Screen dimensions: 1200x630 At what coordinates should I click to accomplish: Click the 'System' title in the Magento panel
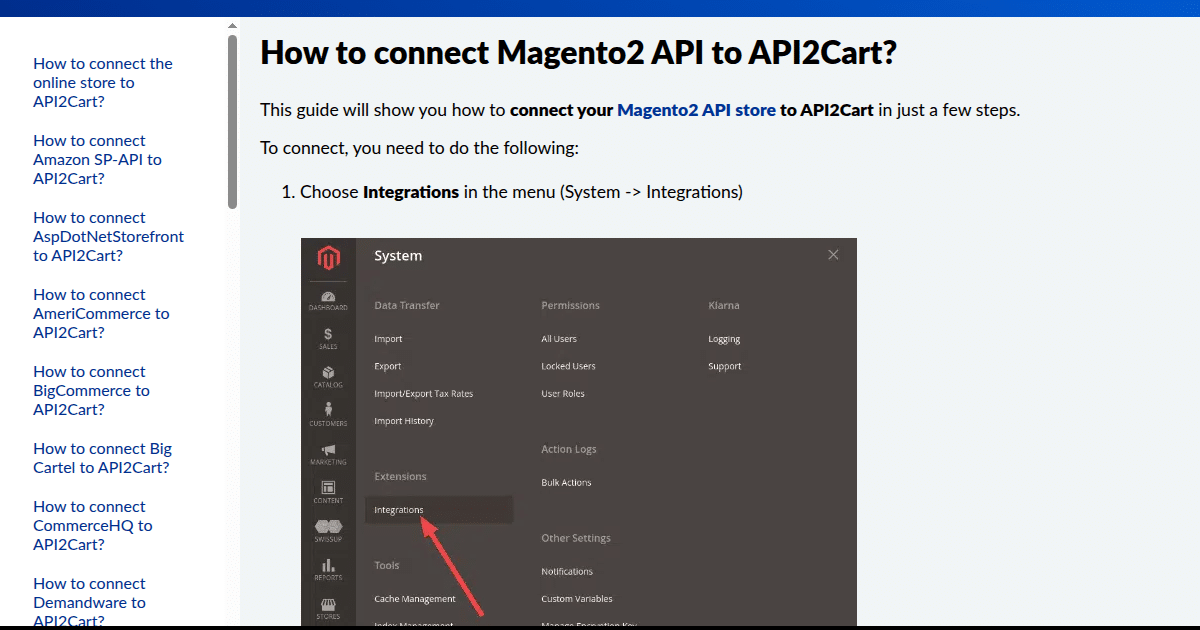pos(398,256)
